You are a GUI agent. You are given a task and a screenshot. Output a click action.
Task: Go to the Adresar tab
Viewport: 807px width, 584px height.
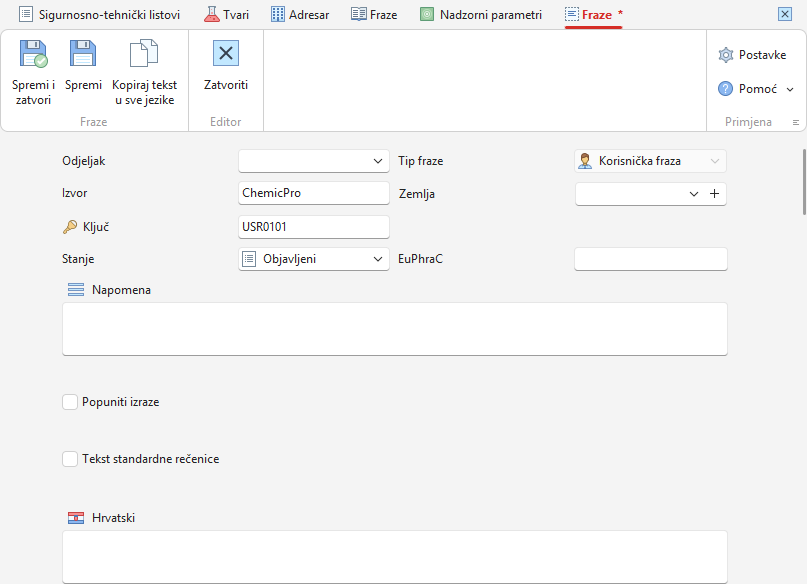[300, 14]
